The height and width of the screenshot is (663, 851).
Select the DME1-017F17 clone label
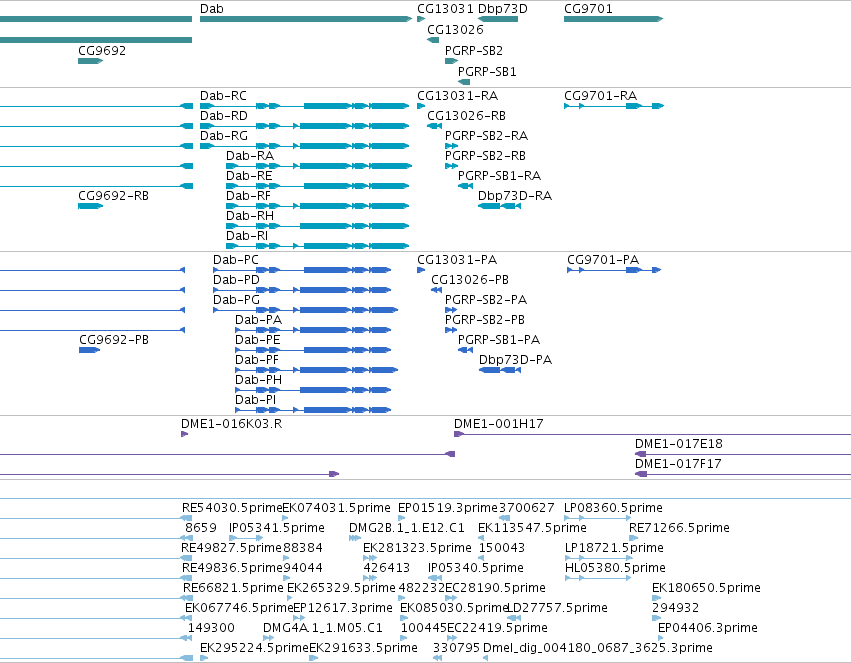click(x=678, y=464)
